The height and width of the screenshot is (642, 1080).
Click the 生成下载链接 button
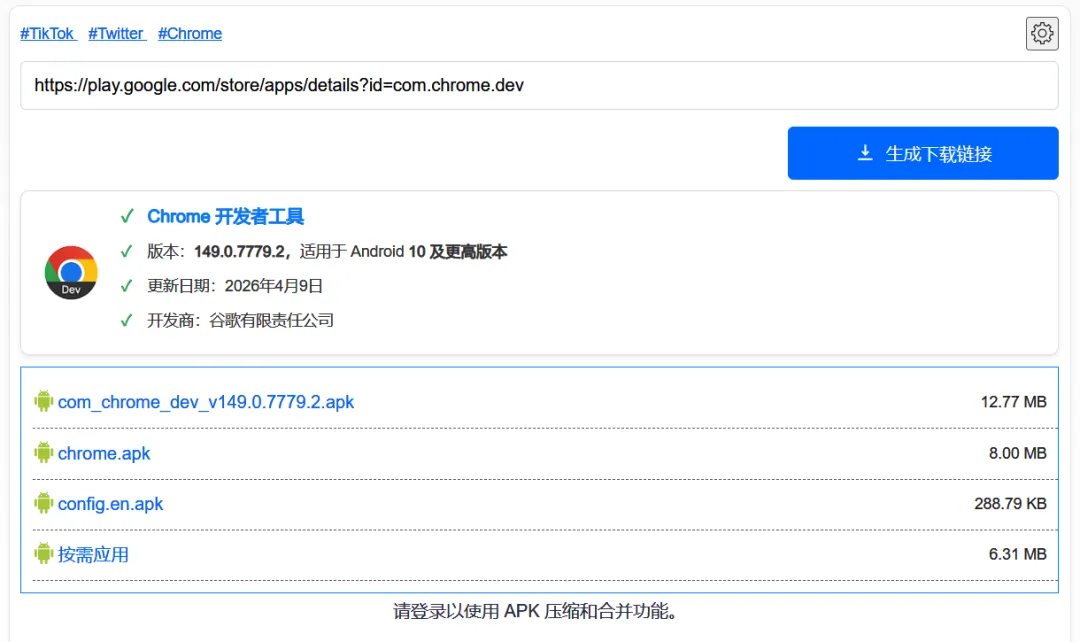click(923, 153)
